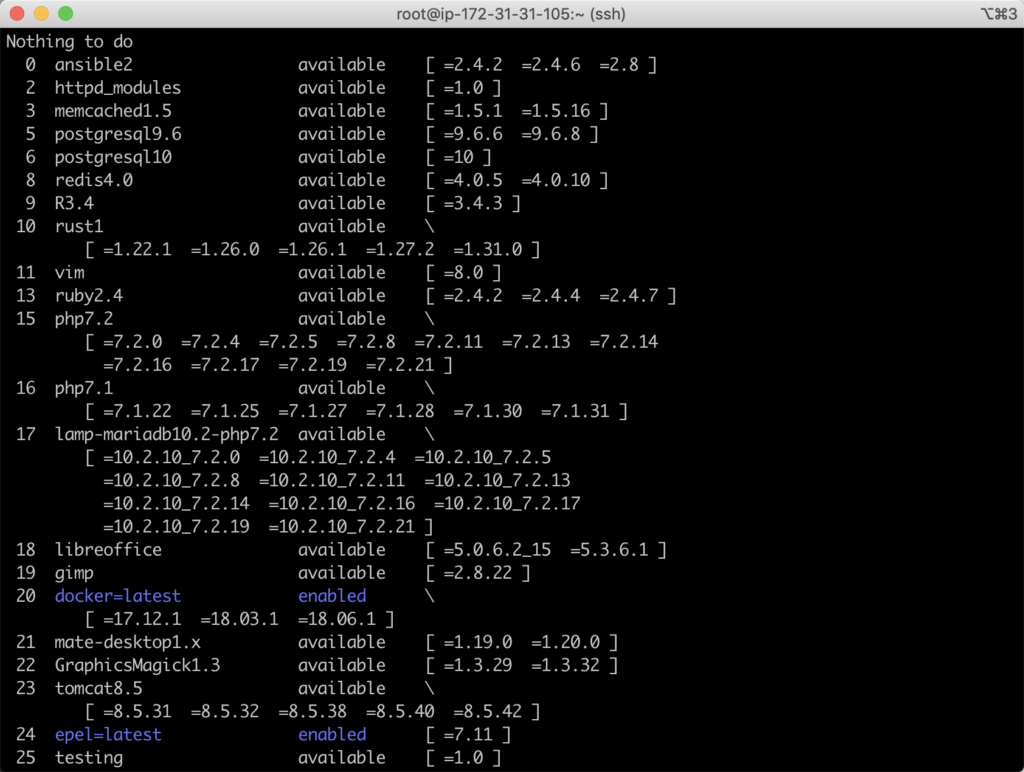The image size is (1024, 772).
Task: Click 'available' status on the vim row
Action: tap(342, 272)
